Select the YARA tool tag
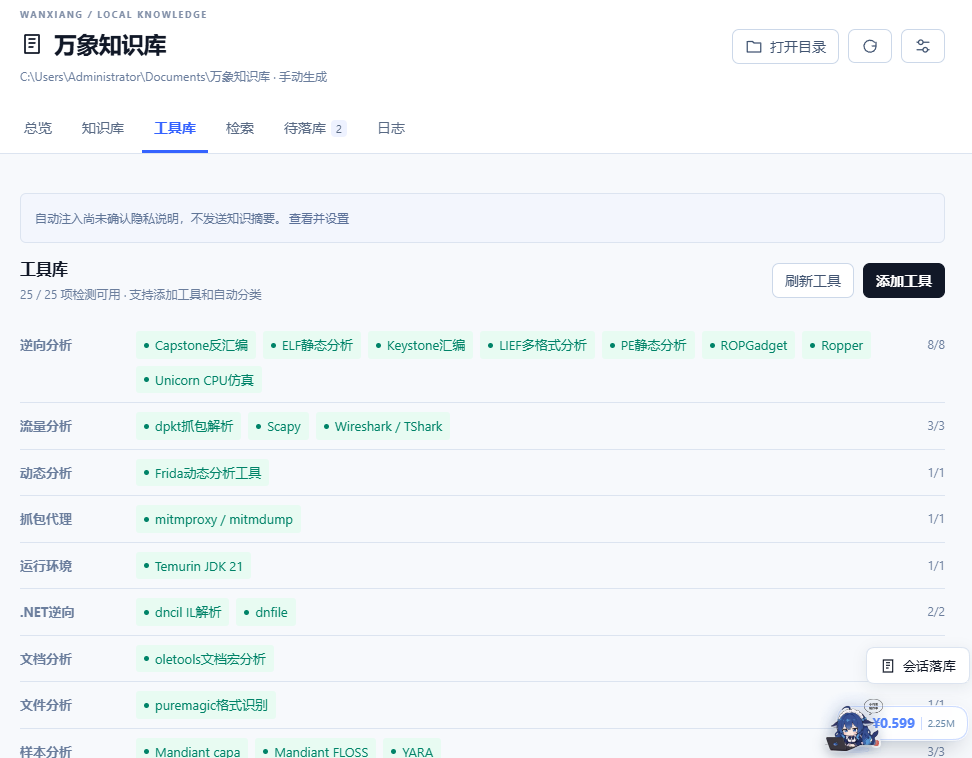The image size is (972, 758). pyautogui.click(x=412, y=748)
